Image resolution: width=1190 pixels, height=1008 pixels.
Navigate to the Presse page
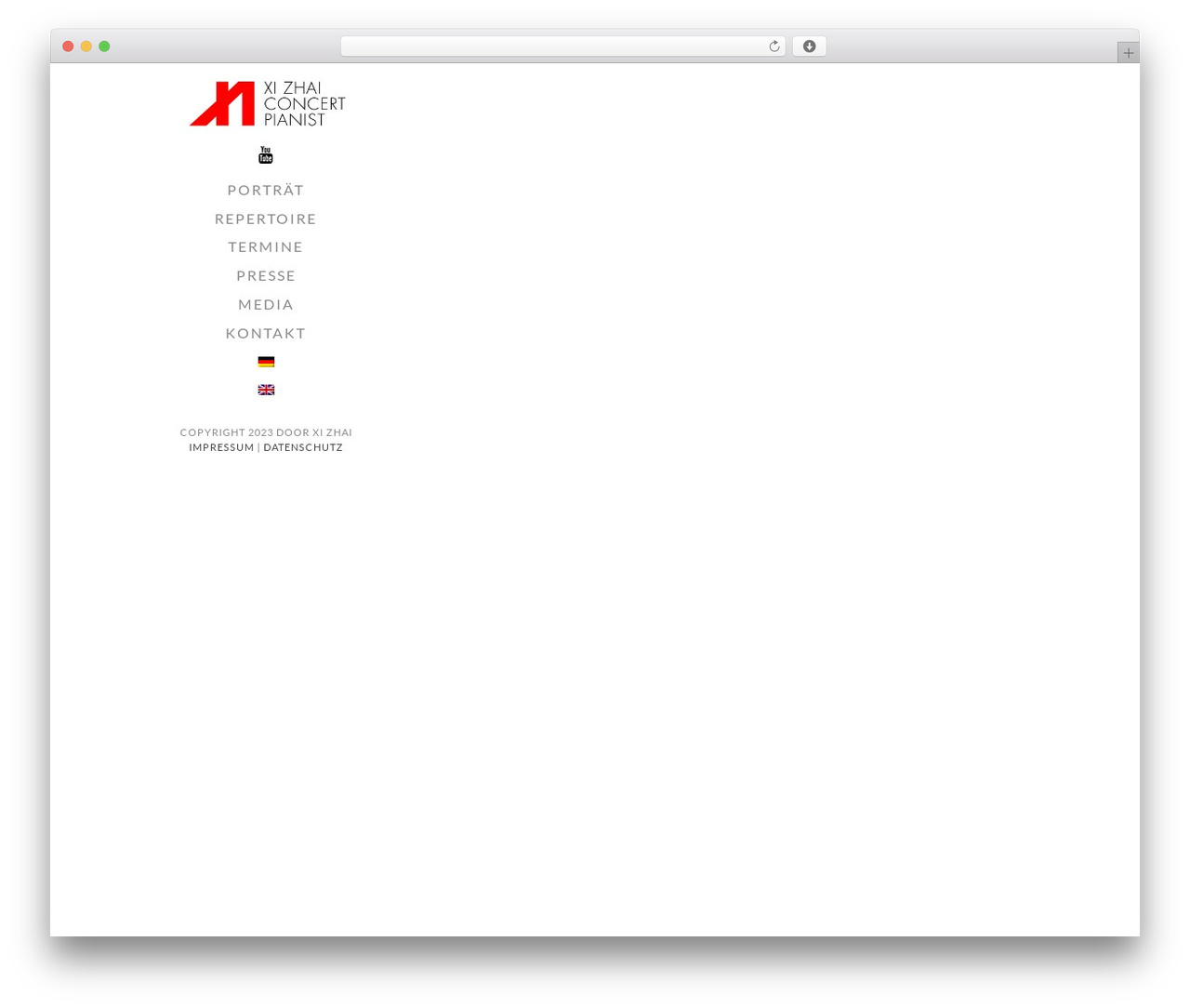click(266, 275)
